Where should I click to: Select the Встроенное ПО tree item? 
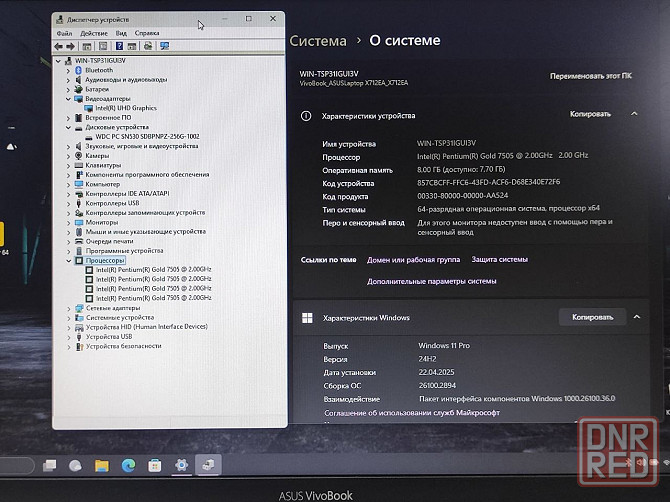click(108, 117)
